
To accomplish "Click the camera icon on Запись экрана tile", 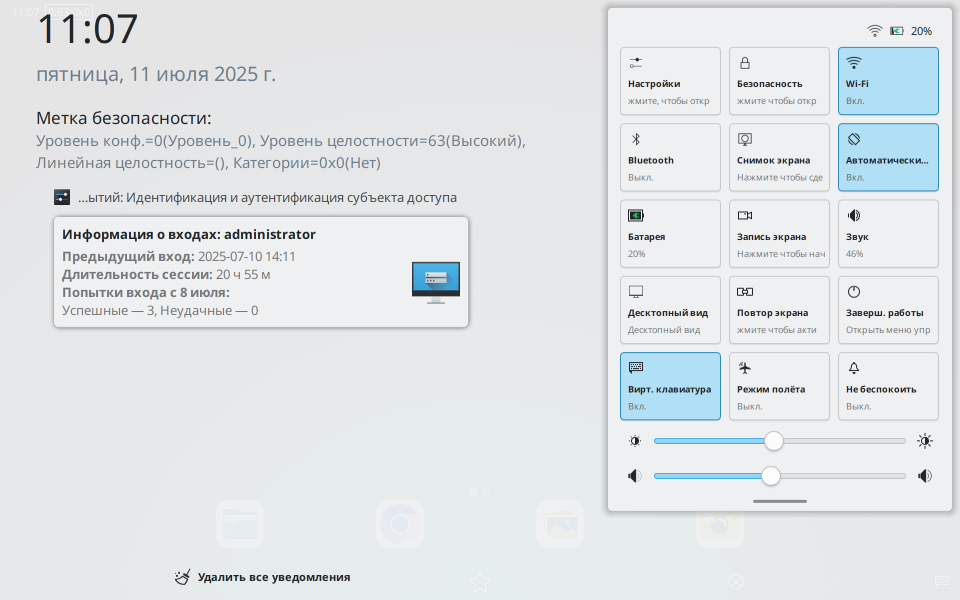I will pos(745,215).
